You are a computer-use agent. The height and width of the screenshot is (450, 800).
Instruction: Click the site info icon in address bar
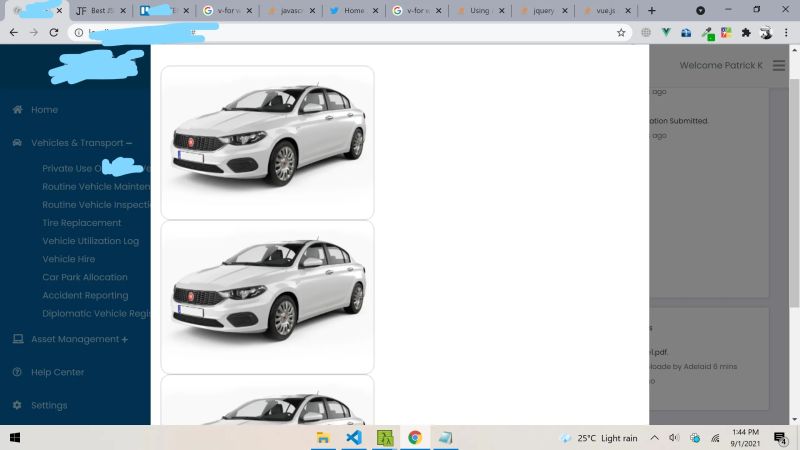[79, 33]
